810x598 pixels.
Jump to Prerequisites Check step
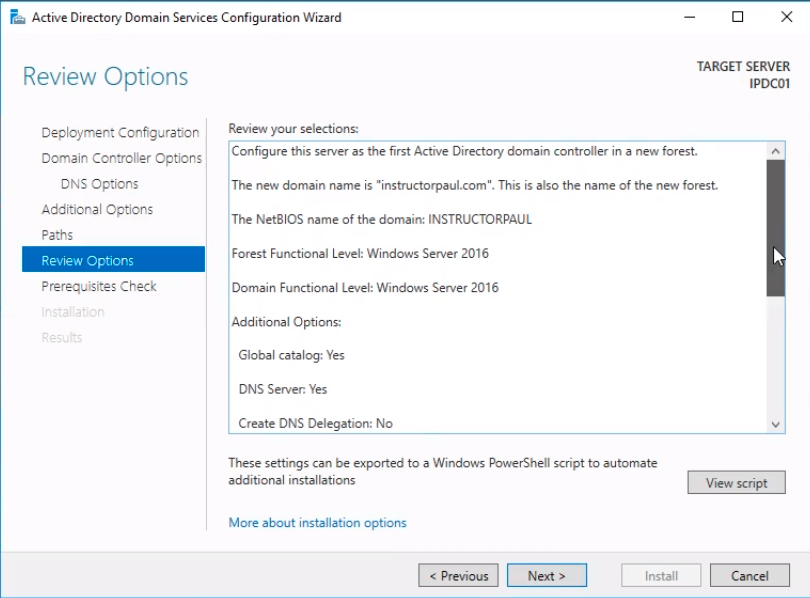99,286
